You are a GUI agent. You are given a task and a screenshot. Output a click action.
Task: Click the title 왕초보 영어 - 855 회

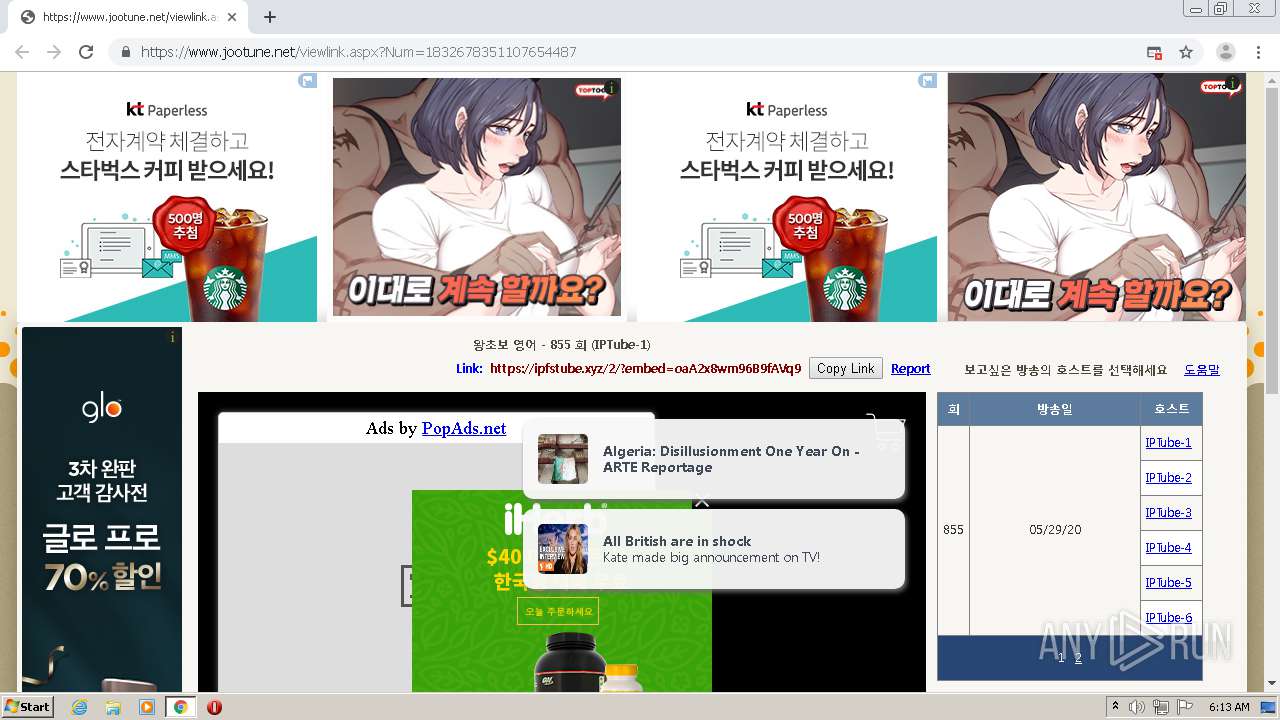(561, 345)
